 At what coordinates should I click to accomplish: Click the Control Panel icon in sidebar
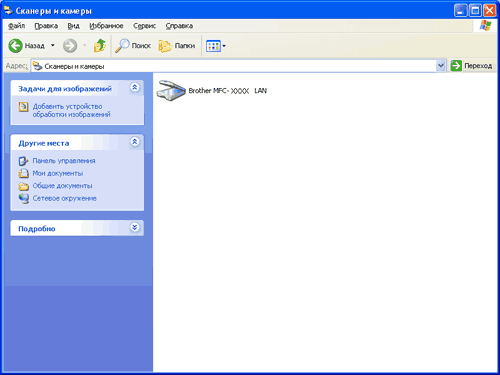[23, 161]
